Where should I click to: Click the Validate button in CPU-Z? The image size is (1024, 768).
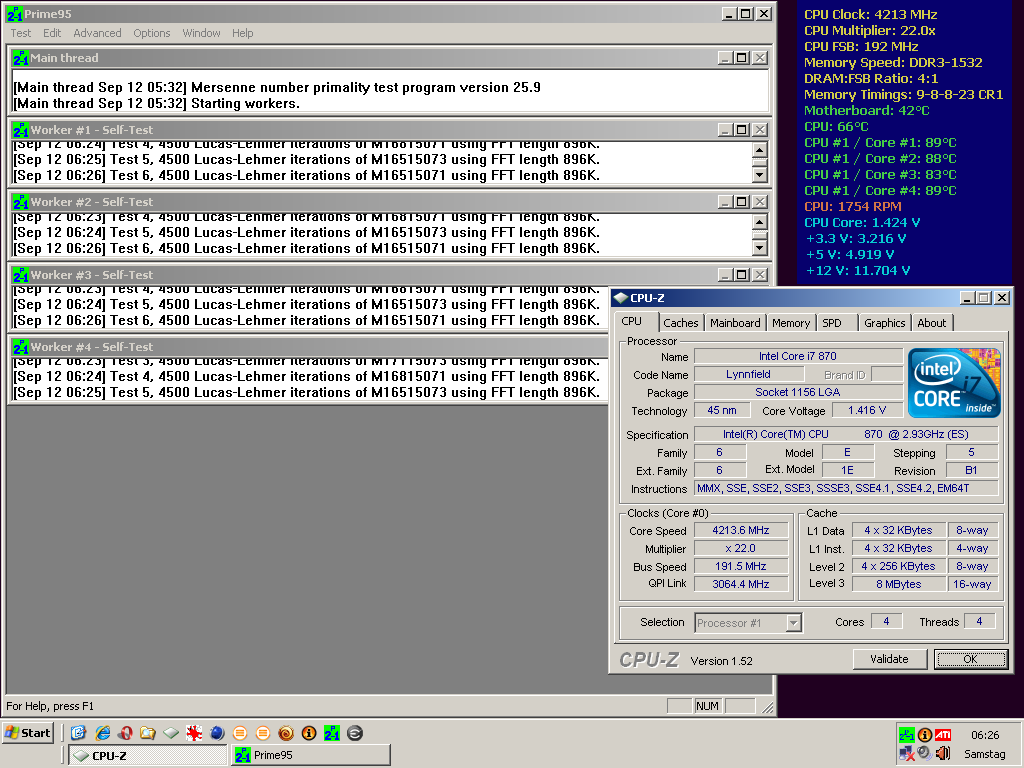click(x=889, y=659)
